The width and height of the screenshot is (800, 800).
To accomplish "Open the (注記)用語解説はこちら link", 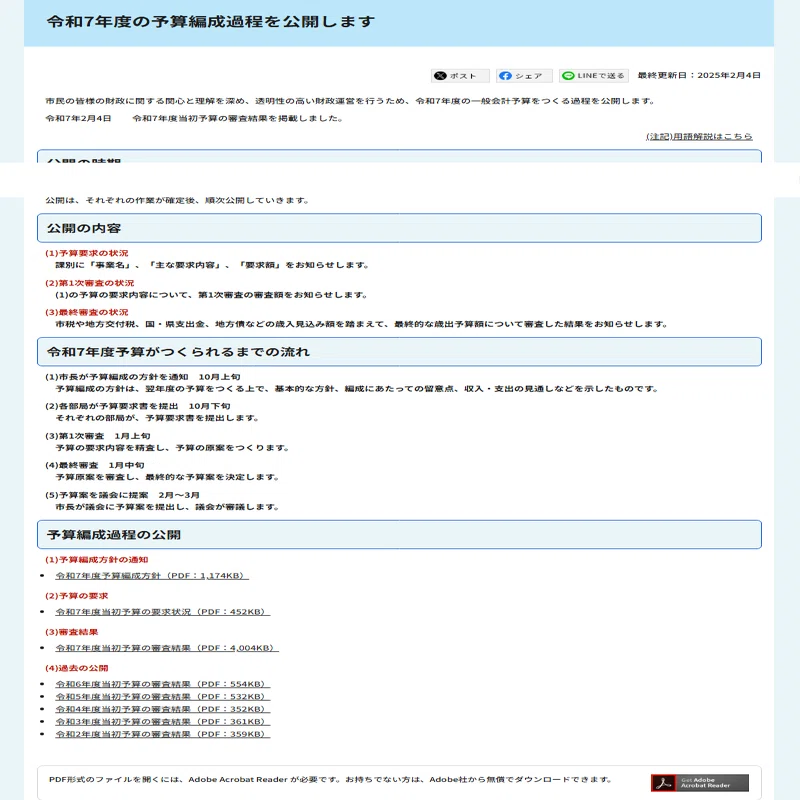I will pos(699,136).
